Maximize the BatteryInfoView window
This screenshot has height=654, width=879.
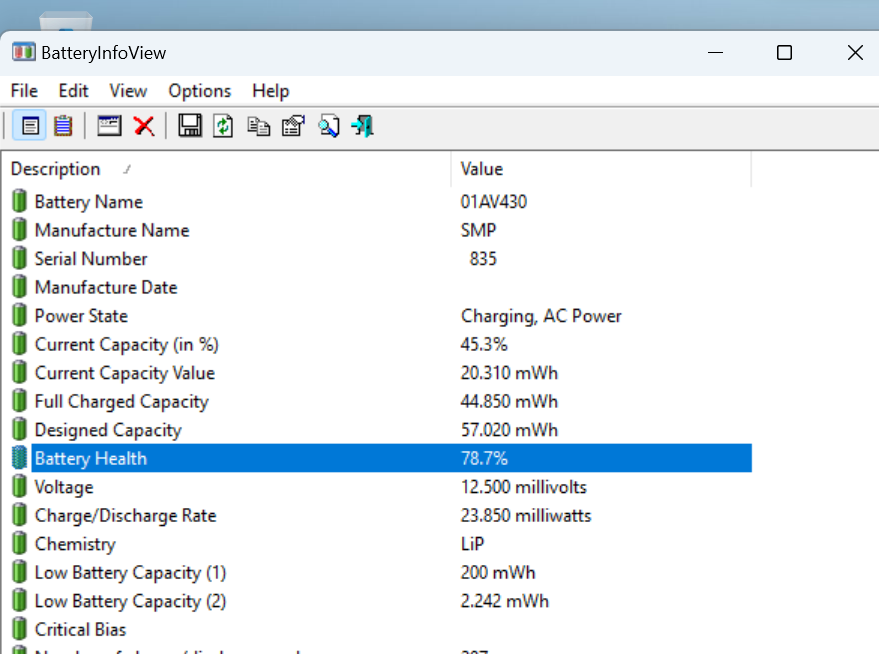[784, 53]
